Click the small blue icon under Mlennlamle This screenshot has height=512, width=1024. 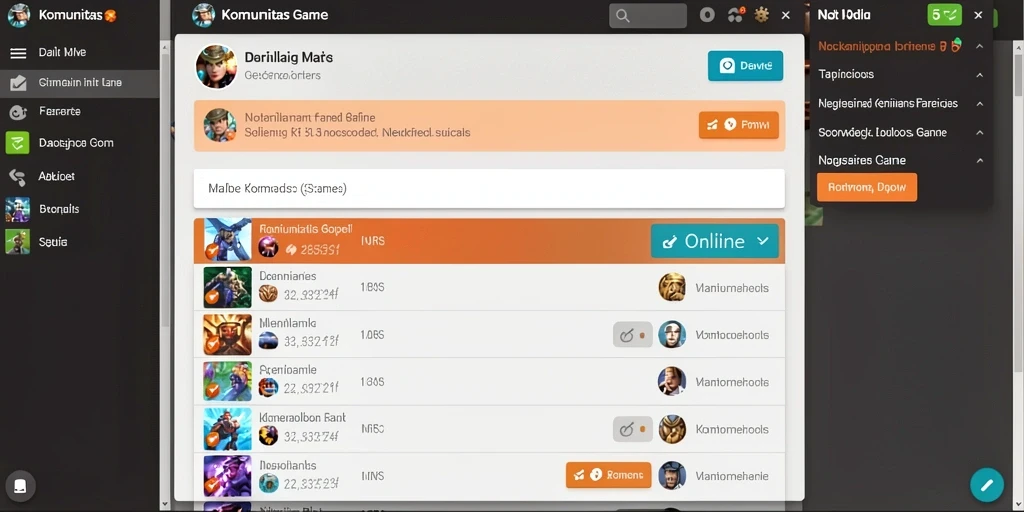(268, 340)
